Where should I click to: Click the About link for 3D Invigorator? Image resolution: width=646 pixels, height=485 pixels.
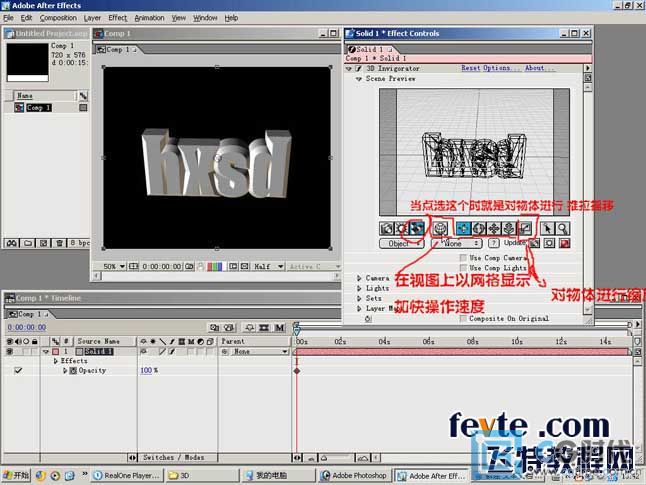point(539,68)
